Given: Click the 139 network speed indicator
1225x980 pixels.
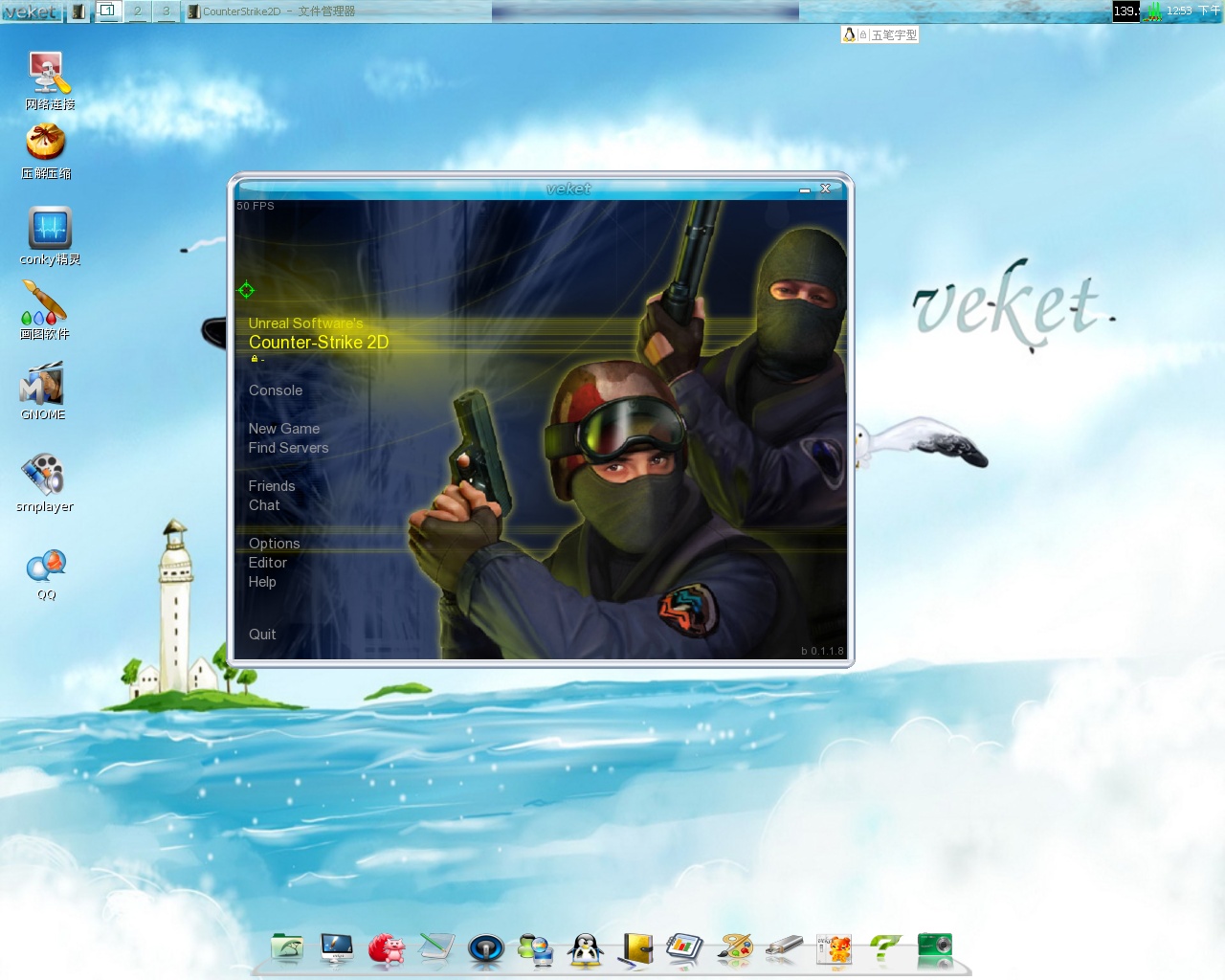Looking at the screenshot, I should (1126, 11).
